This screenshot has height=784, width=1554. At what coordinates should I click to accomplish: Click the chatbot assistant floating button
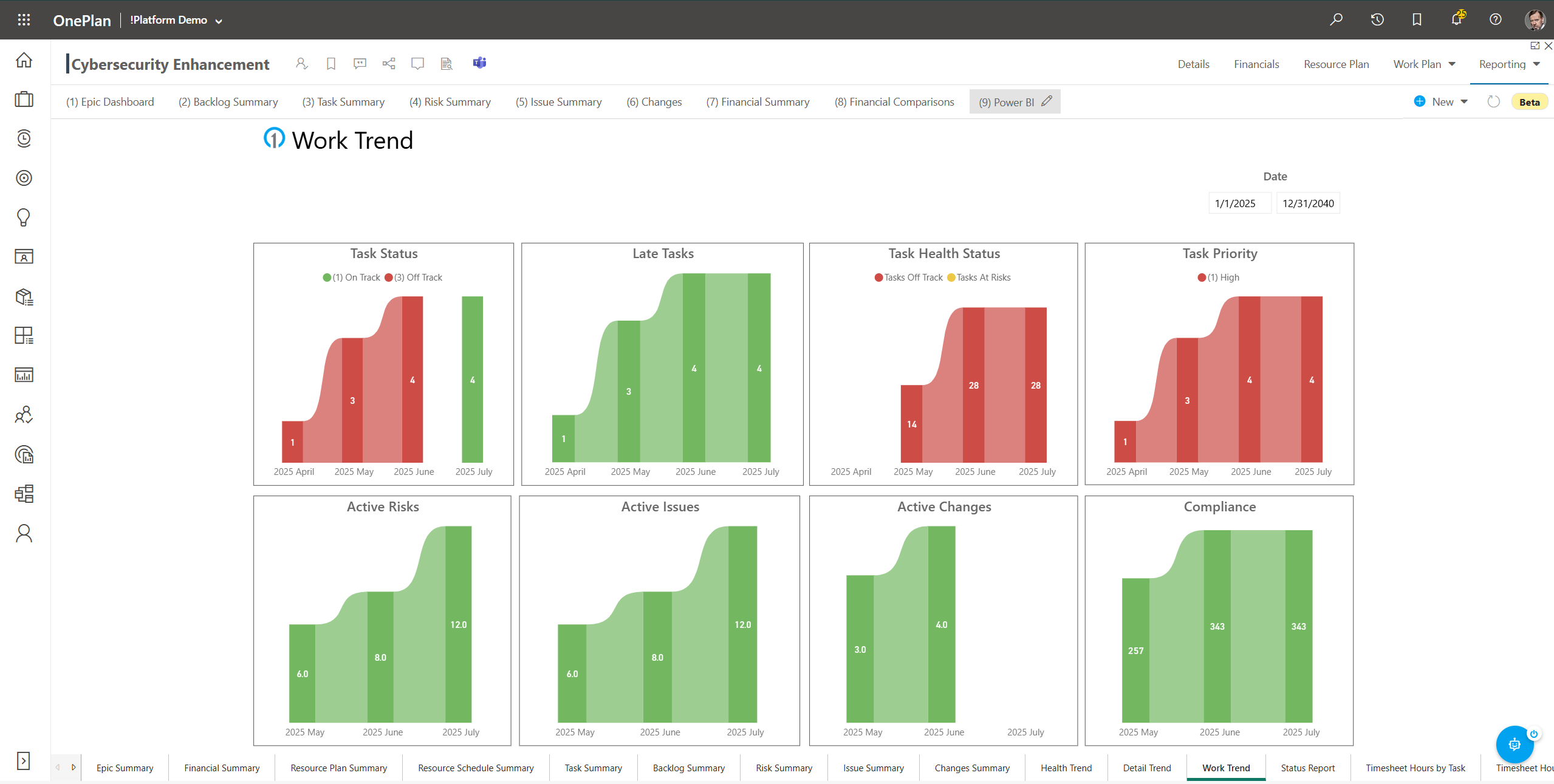1515,744
